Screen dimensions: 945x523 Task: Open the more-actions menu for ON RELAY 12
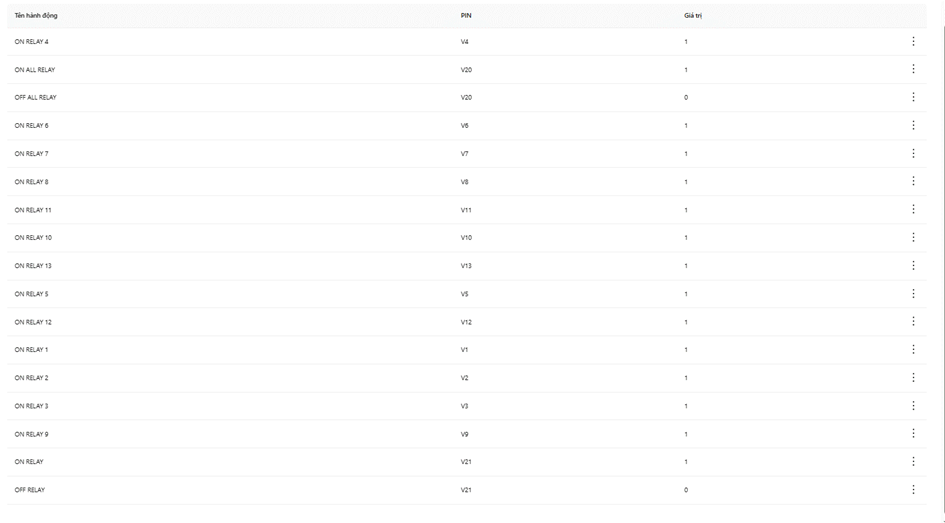click(x=913, y=321)
